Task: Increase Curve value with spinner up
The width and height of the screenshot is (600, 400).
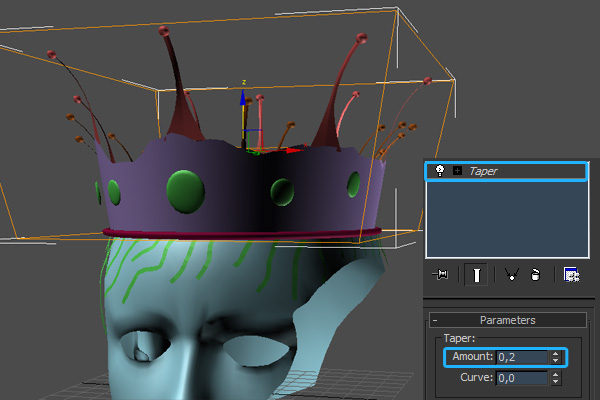Action: click(x=555, y=374)
